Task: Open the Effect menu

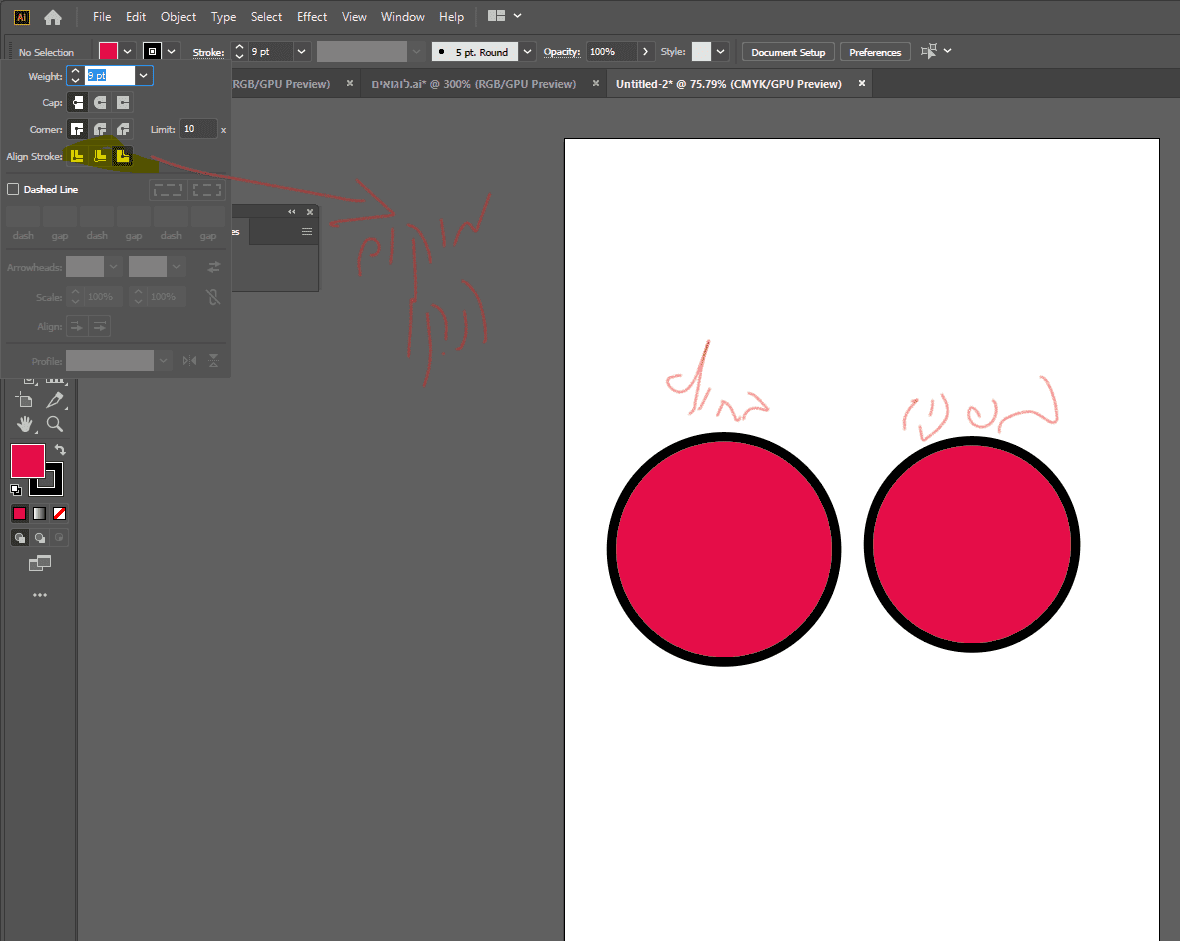Action: (312, 17)
